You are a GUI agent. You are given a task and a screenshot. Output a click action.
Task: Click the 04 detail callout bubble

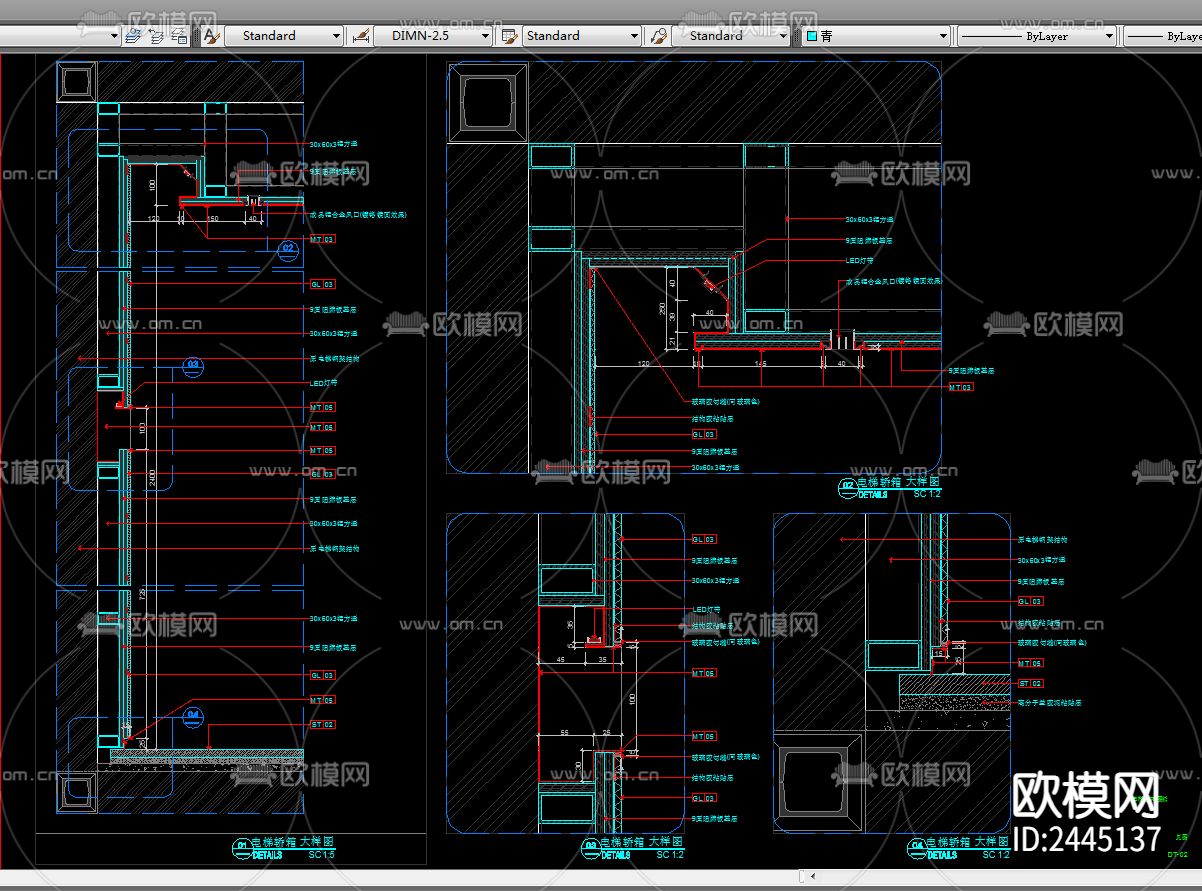tap(193, 715)
